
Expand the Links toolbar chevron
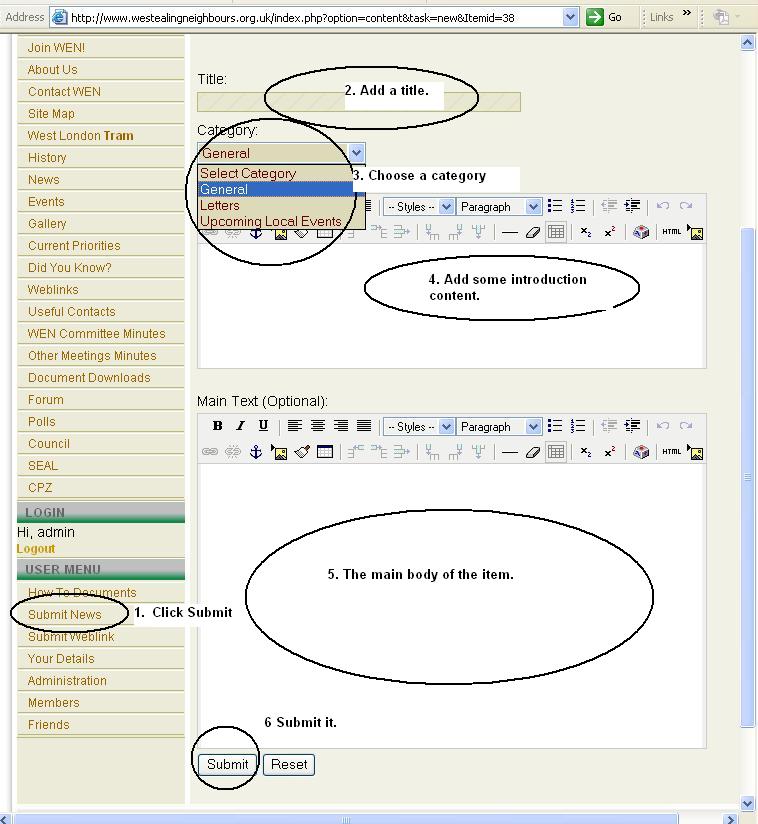tap(687, 13)
